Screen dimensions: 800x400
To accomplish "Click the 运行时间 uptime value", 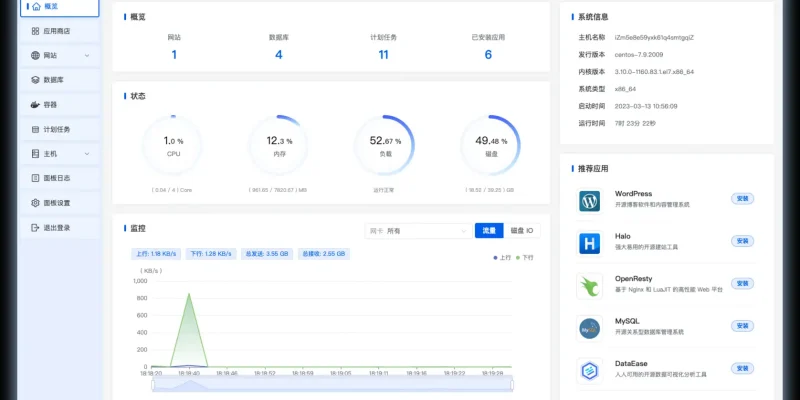I will (635, 123).
